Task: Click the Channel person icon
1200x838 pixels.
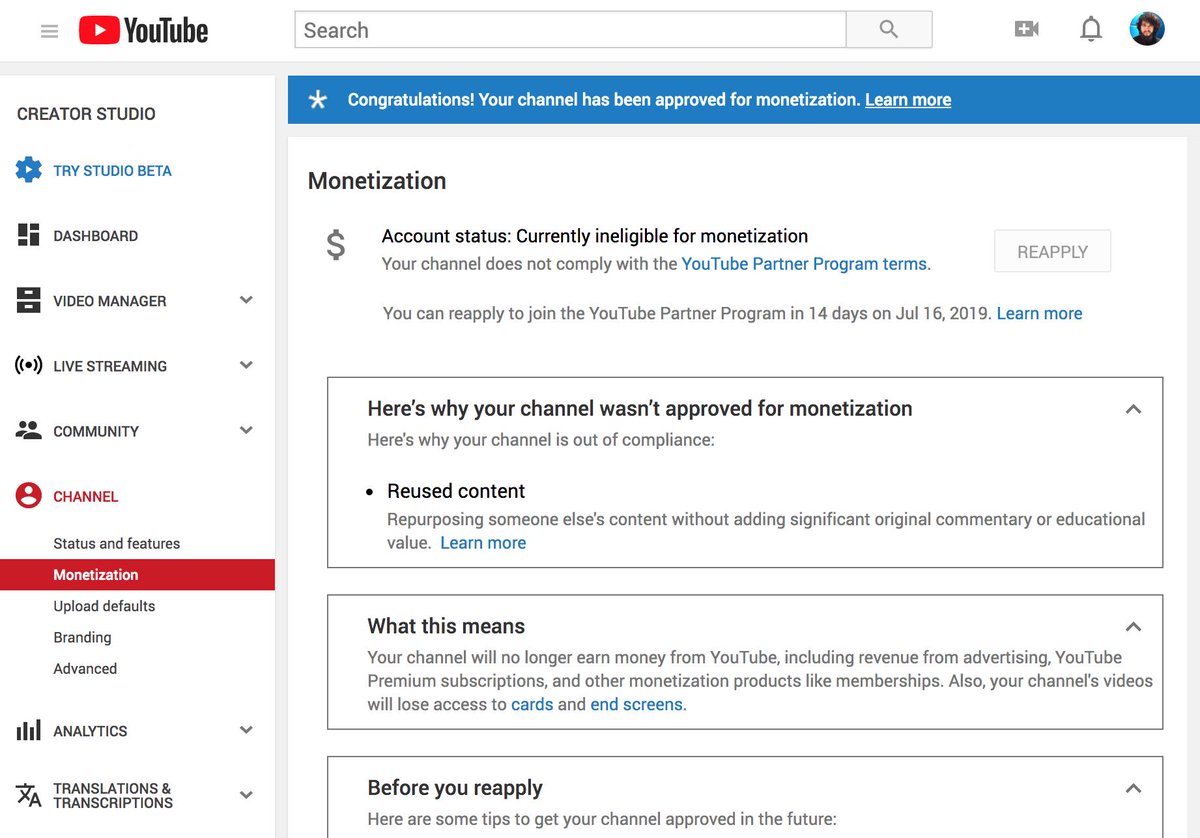Action: pyautogui.click(x=28, y=496)
